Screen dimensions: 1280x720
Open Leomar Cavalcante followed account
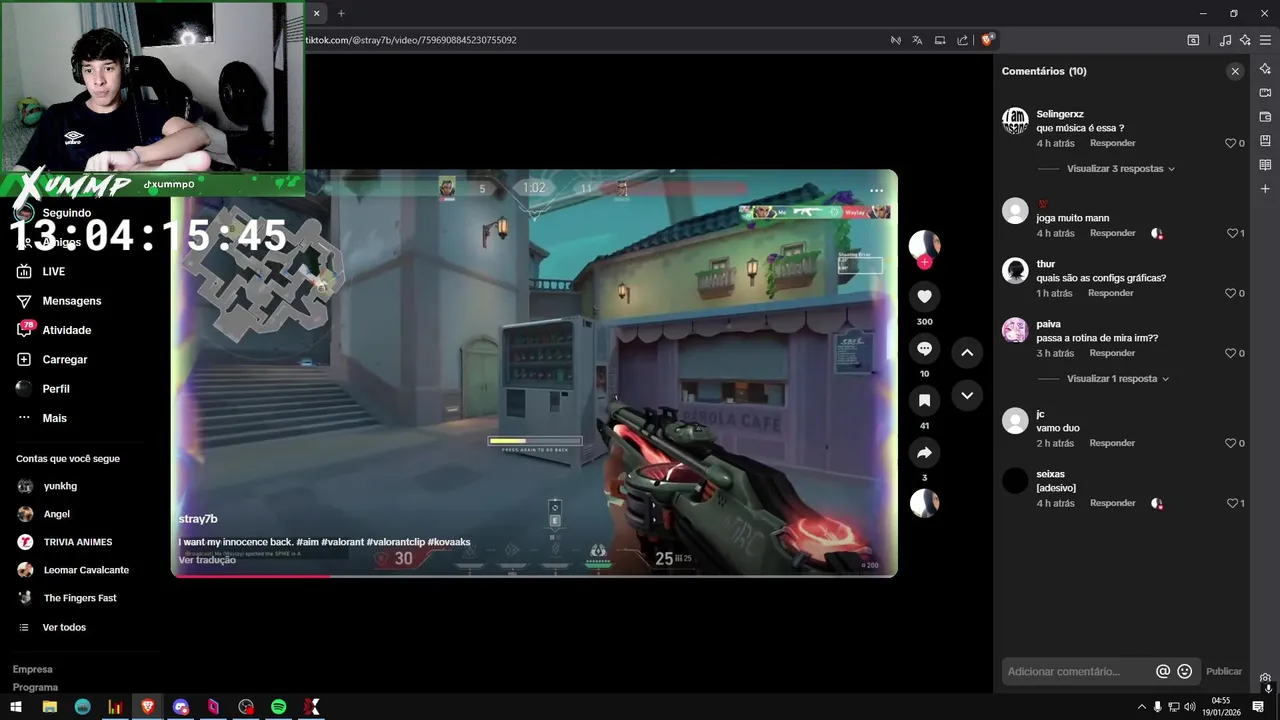click(x=86, y=570)
